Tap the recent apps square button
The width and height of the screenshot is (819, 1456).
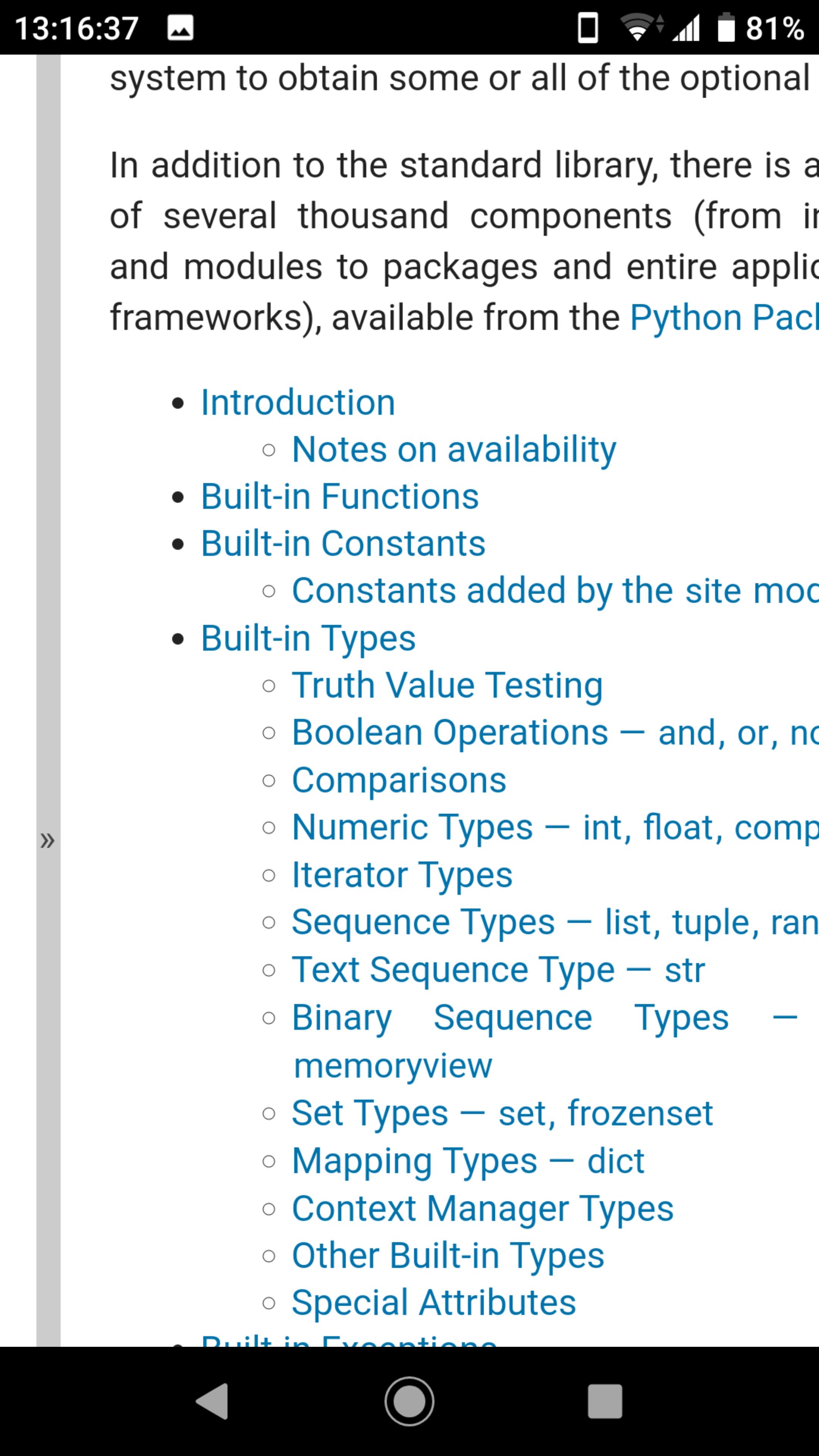[605, 1401]
